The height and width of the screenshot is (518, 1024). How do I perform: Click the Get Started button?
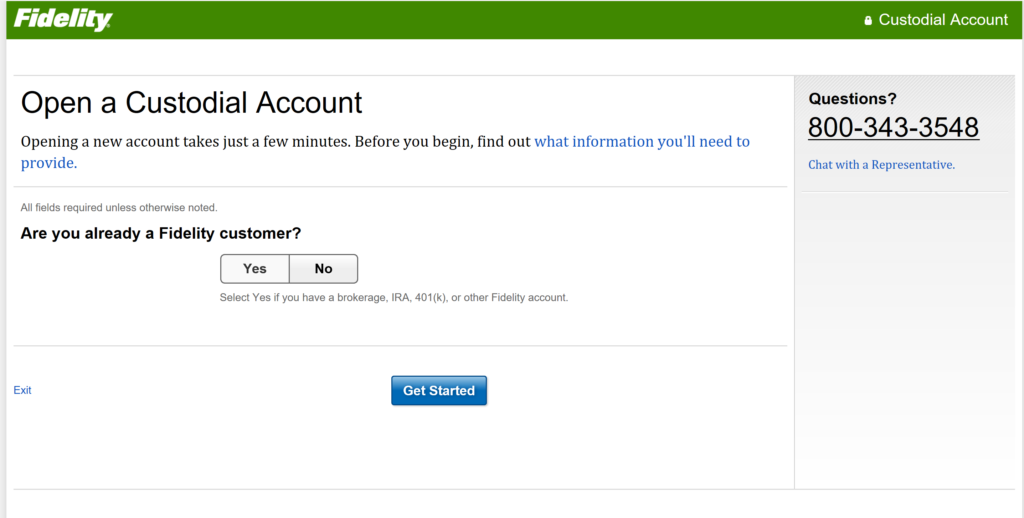439,391
